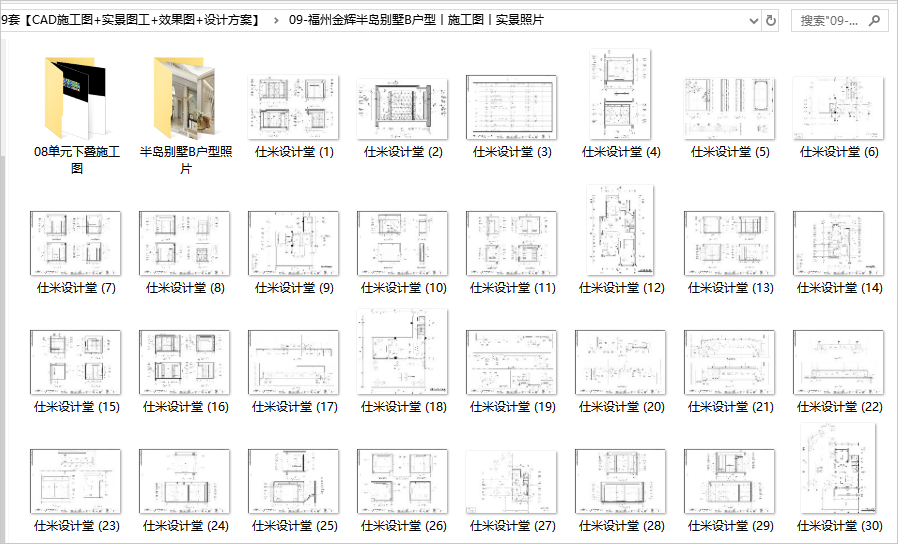
Task: Select thumbnail 仕米设计堂 (29)
Action: tap(729, 482)
